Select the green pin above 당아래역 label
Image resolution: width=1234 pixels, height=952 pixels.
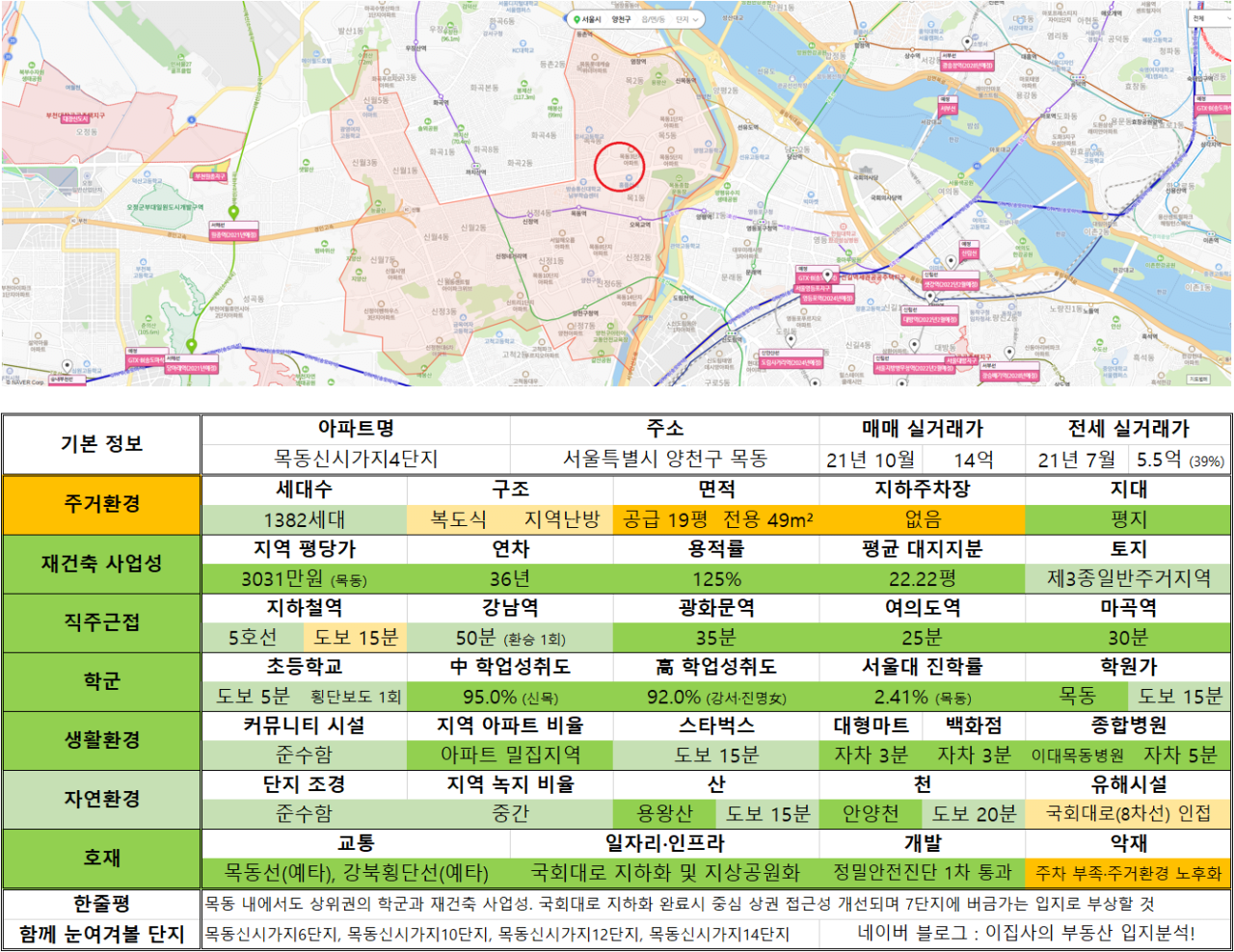pyautogui.click(x=192, y=345)
